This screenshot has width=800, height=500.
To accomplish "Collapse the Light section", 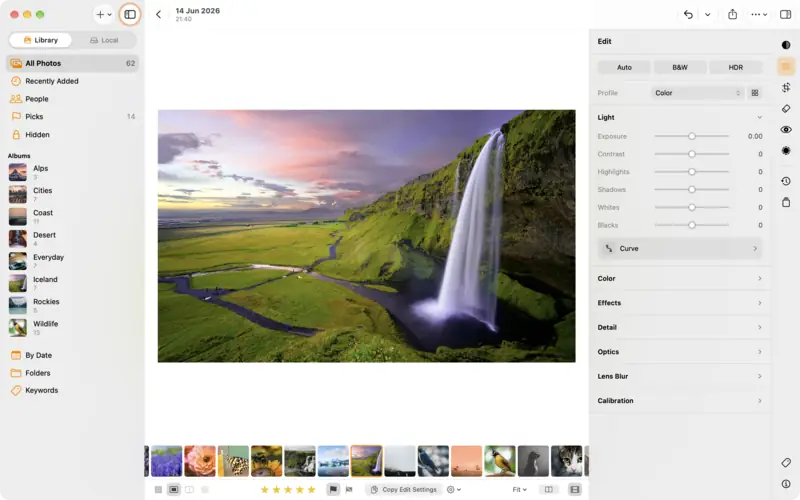I will (x=759, y=117).
